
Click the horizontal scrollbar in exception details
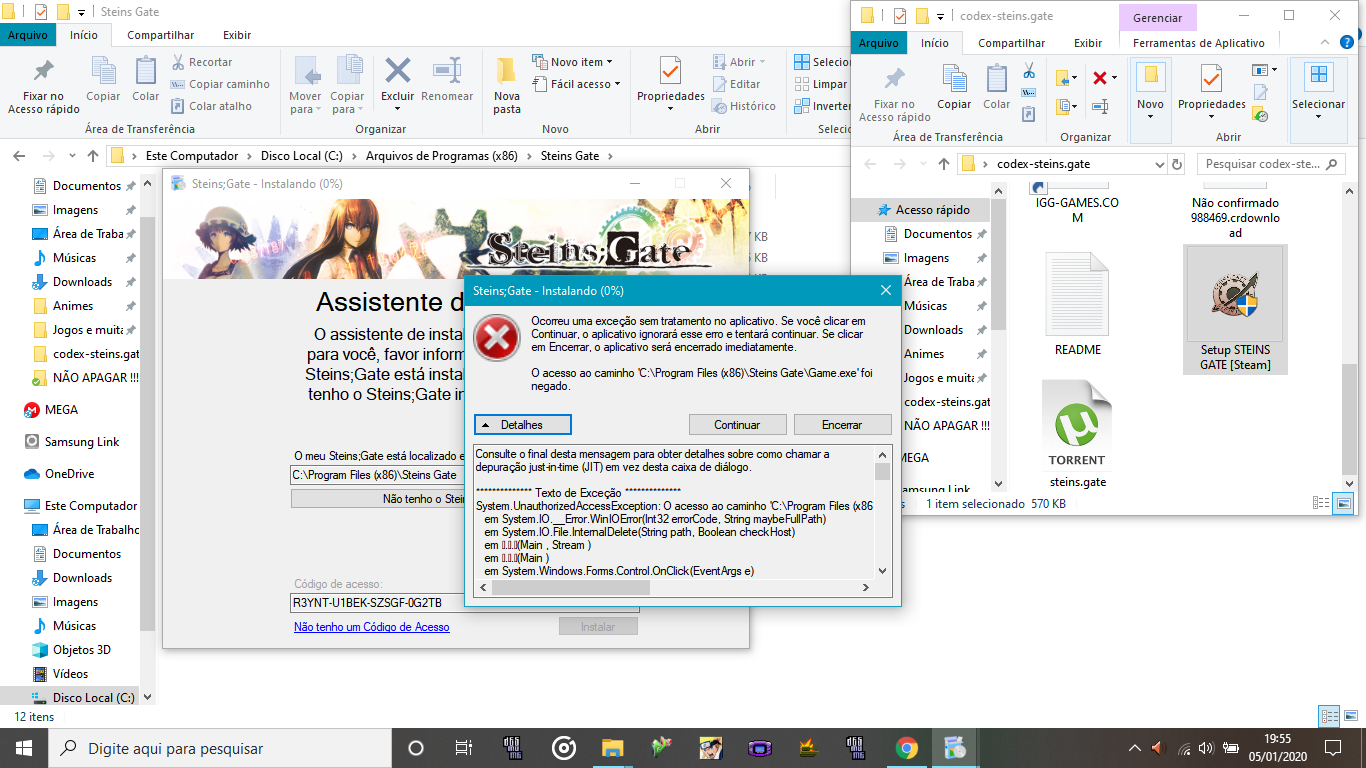click(570, 587)
